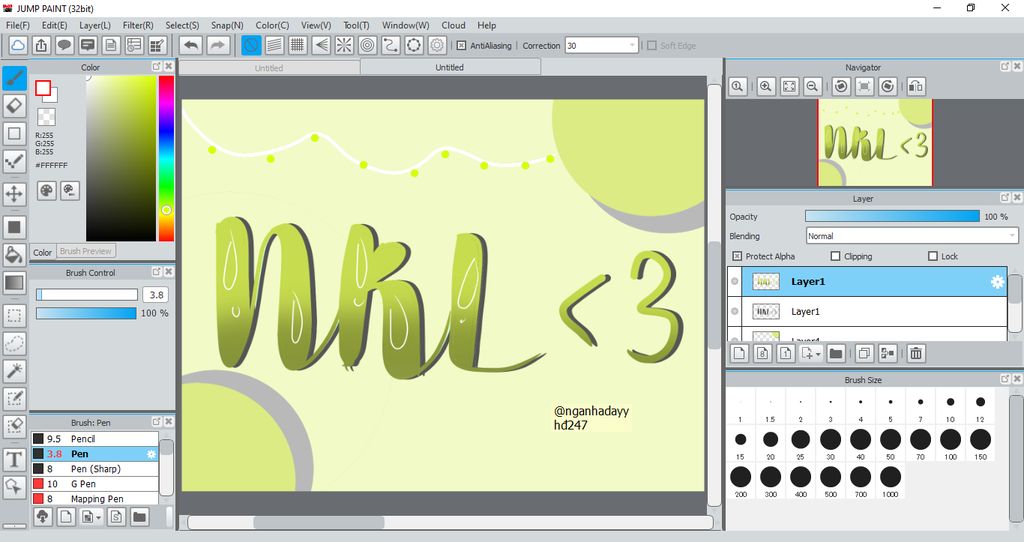
Task: Select the Mapping Pen brush
Action: (x=95, y=499)
